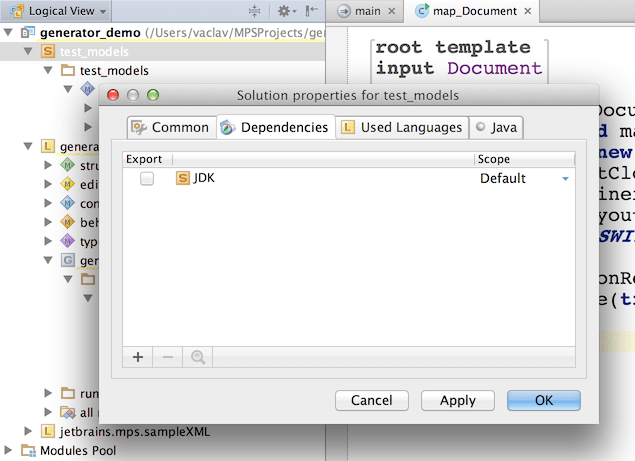Click the Cancel button
The height and width of the screenshot is (461, 635).
point(372,400)
